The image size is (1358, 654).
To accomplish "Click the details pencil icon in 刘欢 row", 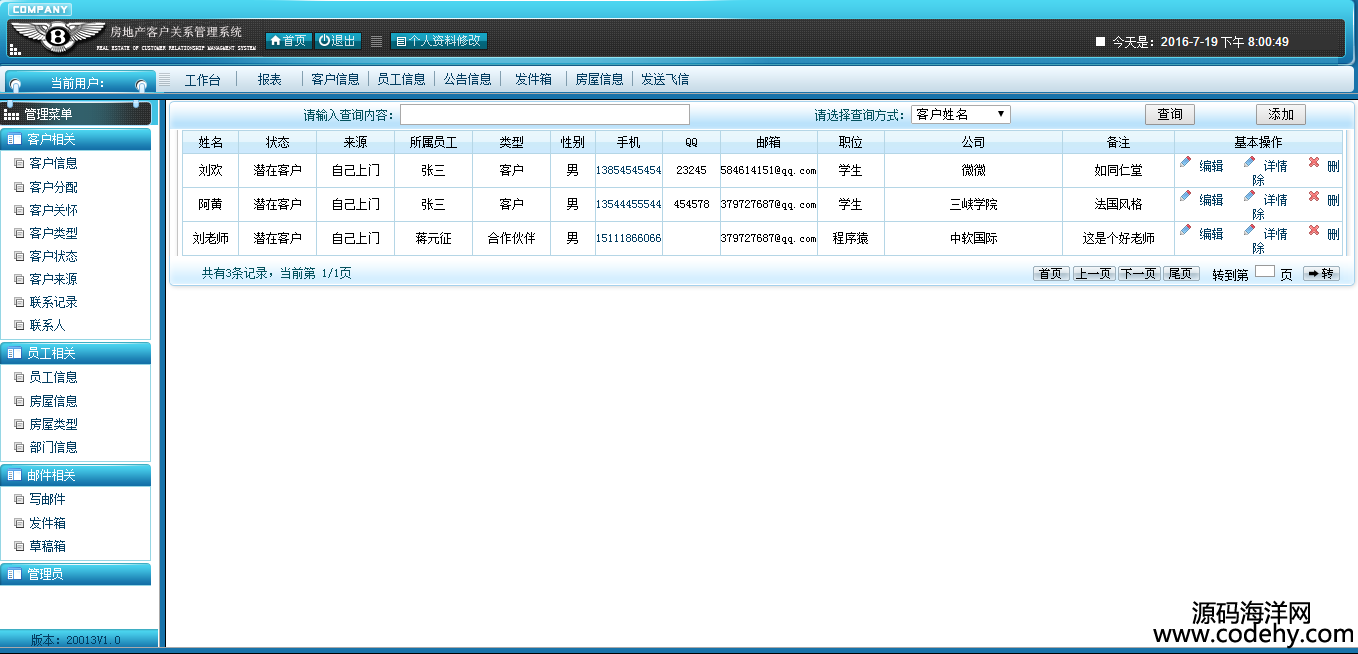I will click(1249, 162).
